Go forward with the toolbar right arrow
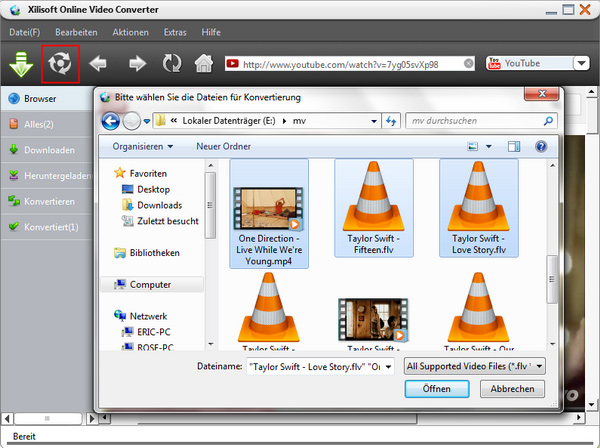This screenshot has width=600, height=448. (x=137, y=64)
